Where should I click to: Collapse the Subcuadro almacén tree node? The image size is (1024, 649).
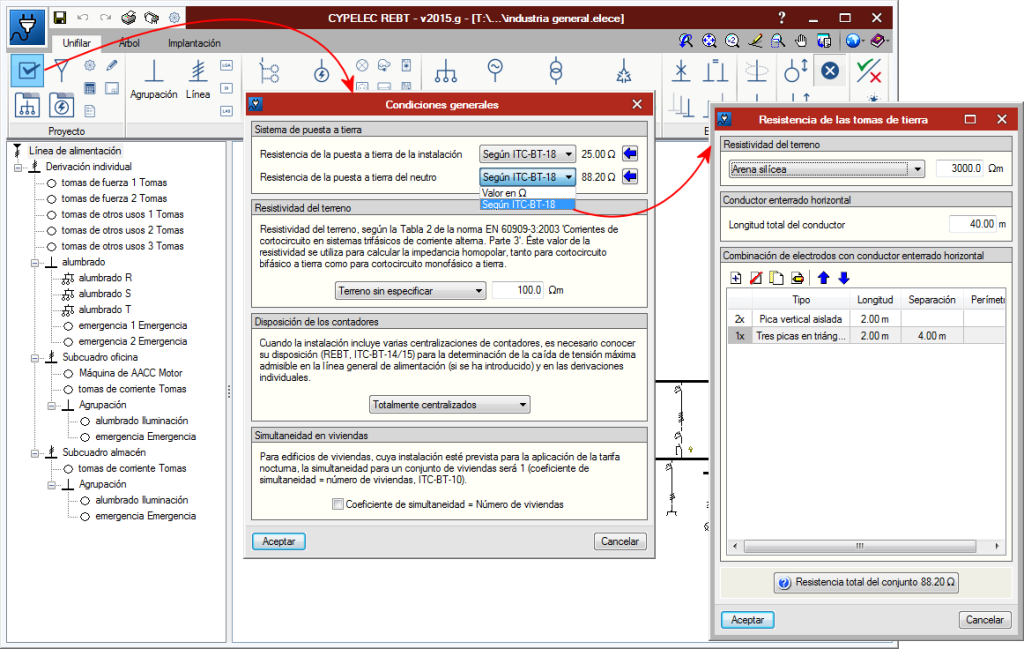point(35,453)
